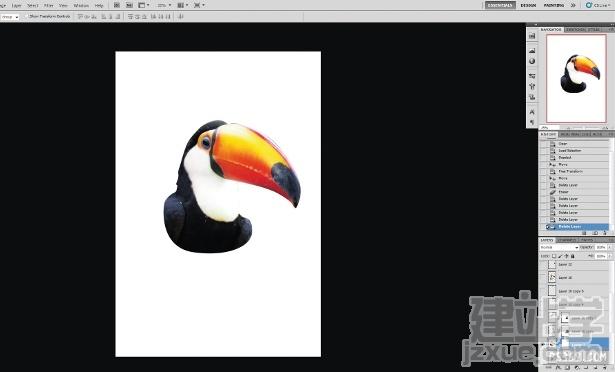This screenshot has height=372, width=615.
Task: Open the Filter menu
Action: point(49,5)
